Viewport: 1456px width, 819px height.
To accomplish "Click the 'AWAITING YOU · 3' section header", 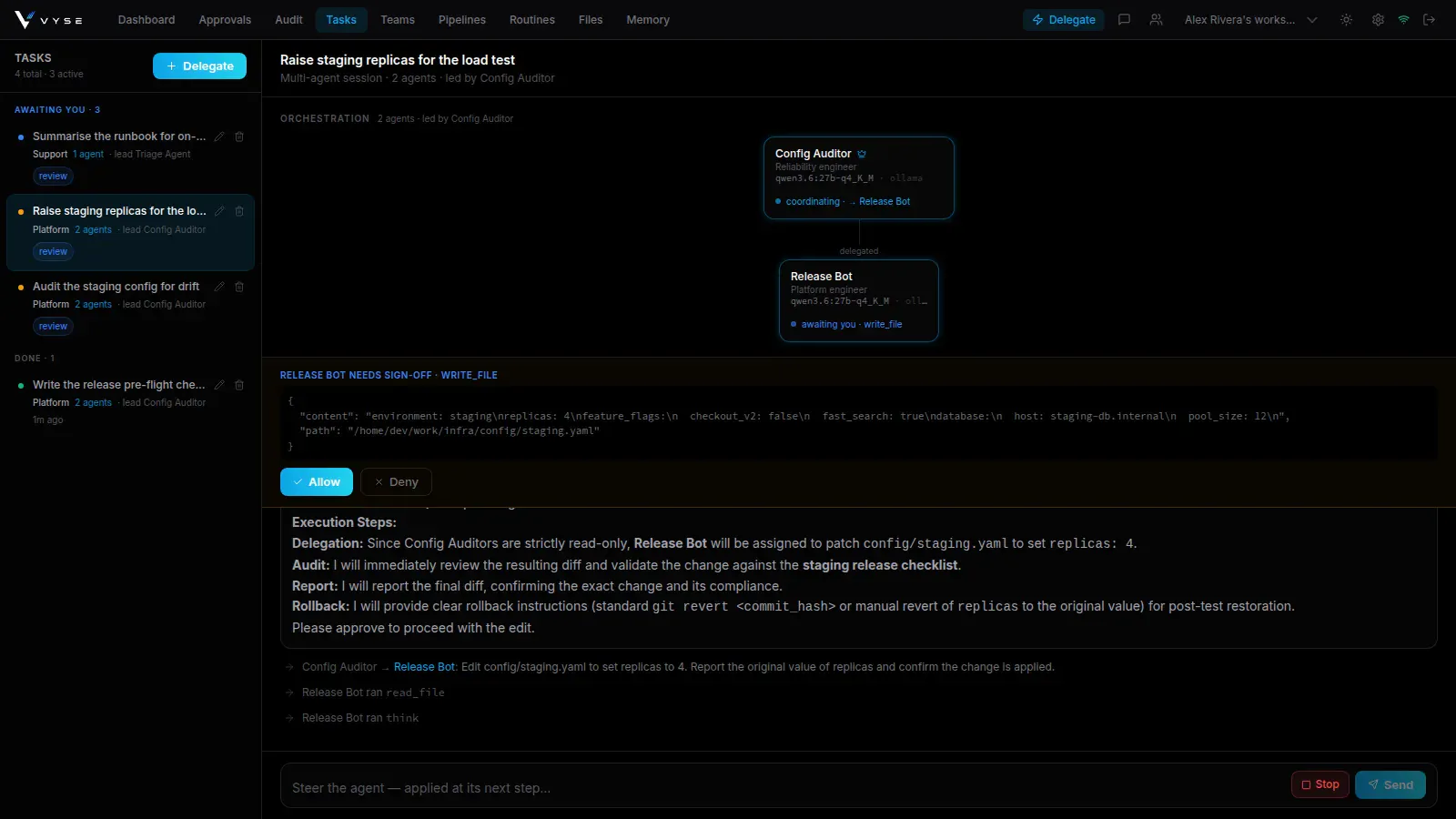I will point(57,110).
